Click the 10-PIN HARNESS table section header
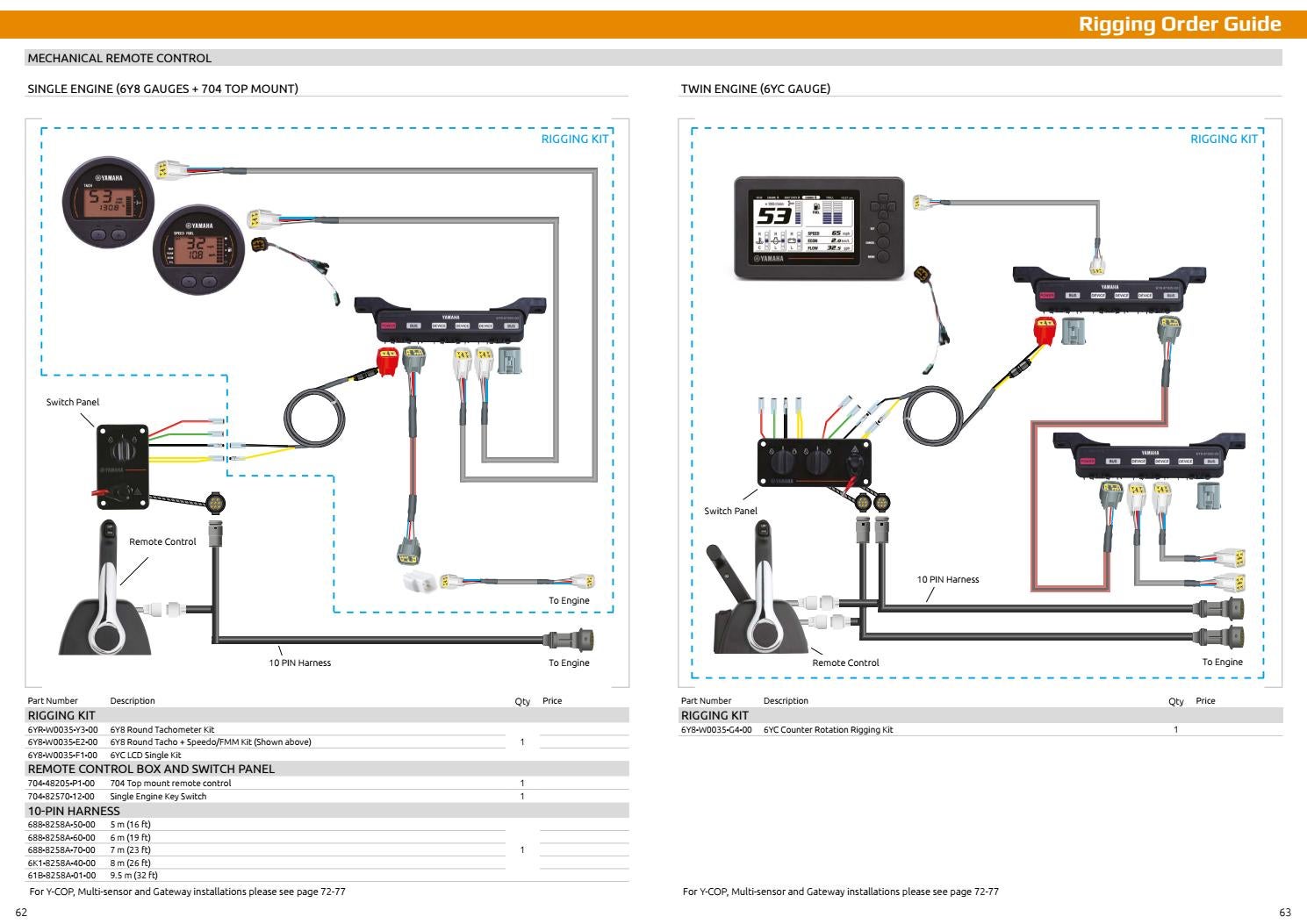Image resolution: width=1307 pixels, height=924 pixels. tap(74, 811)
